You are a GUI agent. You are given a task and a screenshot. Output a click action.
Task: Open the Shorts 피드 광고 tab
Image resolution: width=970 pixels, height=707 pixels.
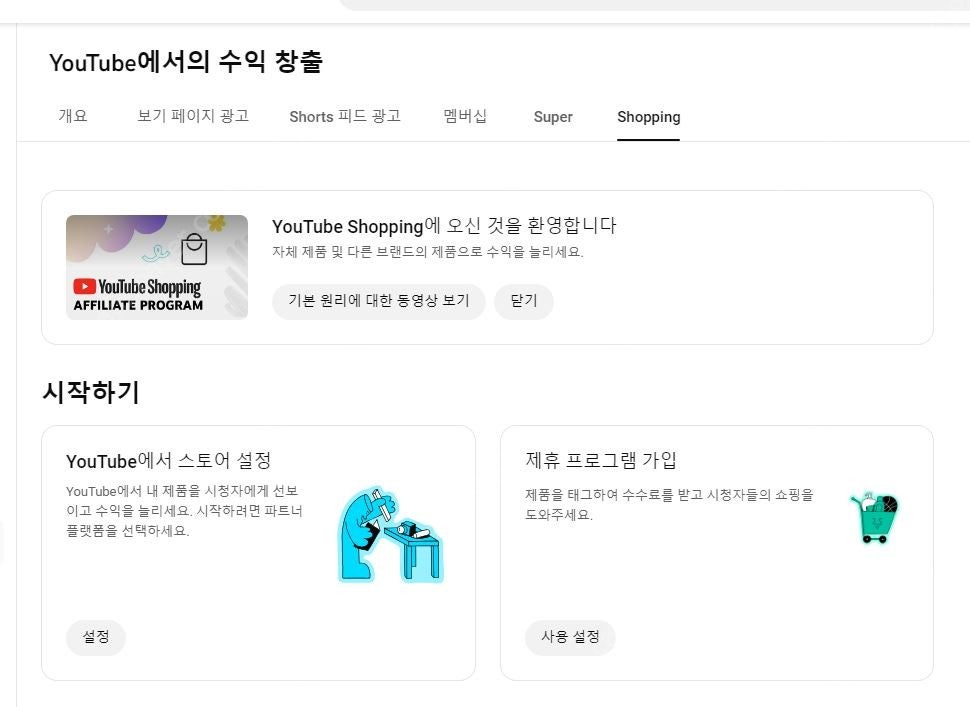(344, 116)
